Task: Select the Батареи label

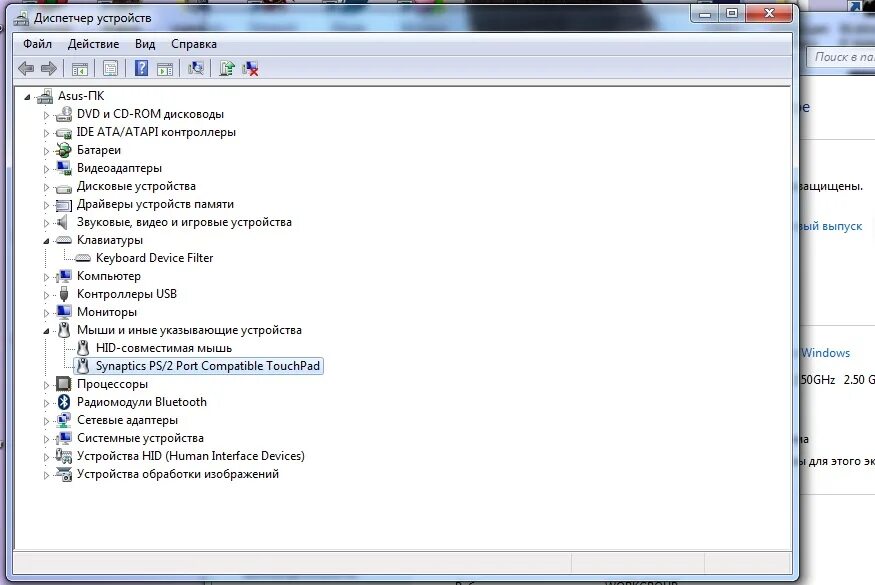Action: tap(99, 150)
